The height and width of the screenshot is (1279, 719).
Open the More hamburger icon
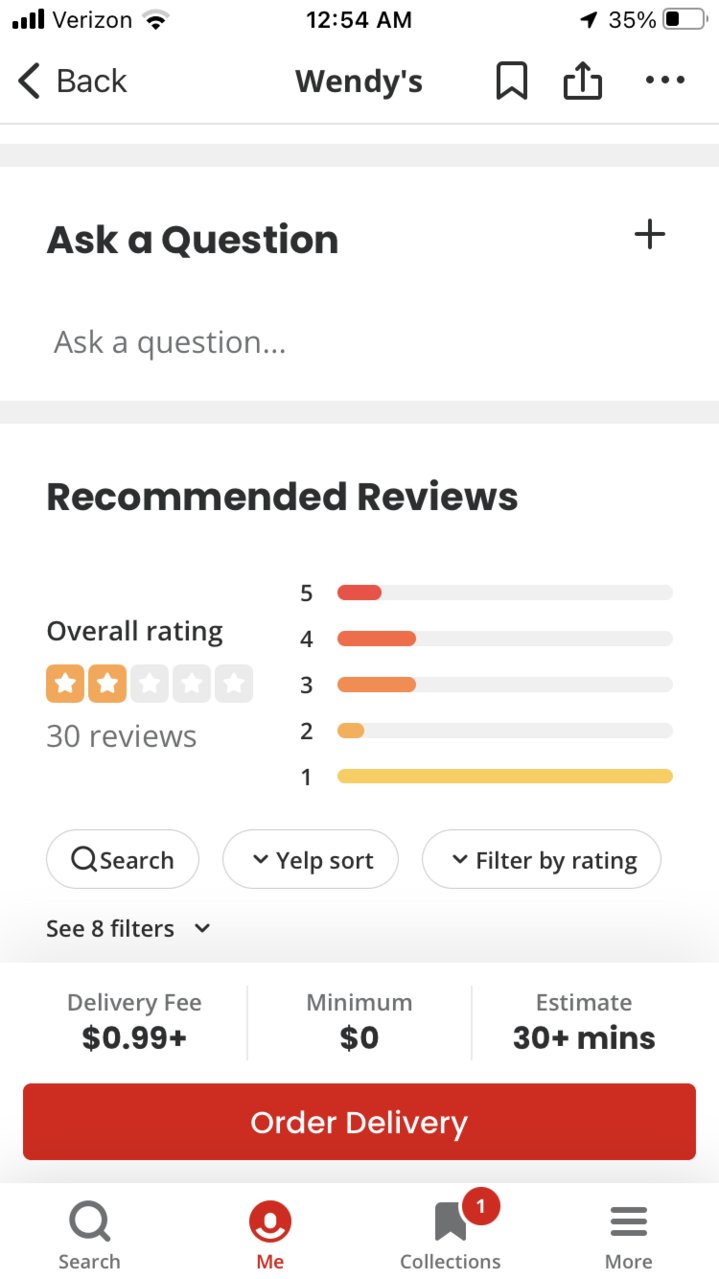(x=629, y=1221)
